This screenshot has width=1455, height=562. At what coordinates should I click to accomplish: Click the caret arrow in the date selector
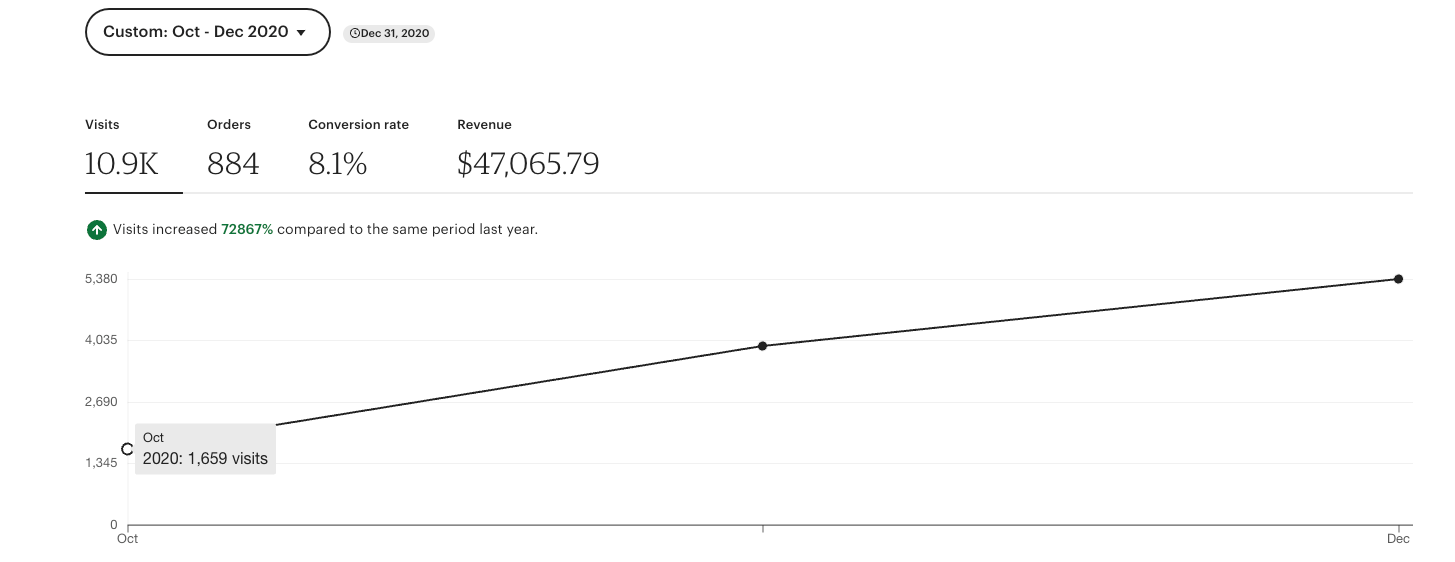pos(300,33)
